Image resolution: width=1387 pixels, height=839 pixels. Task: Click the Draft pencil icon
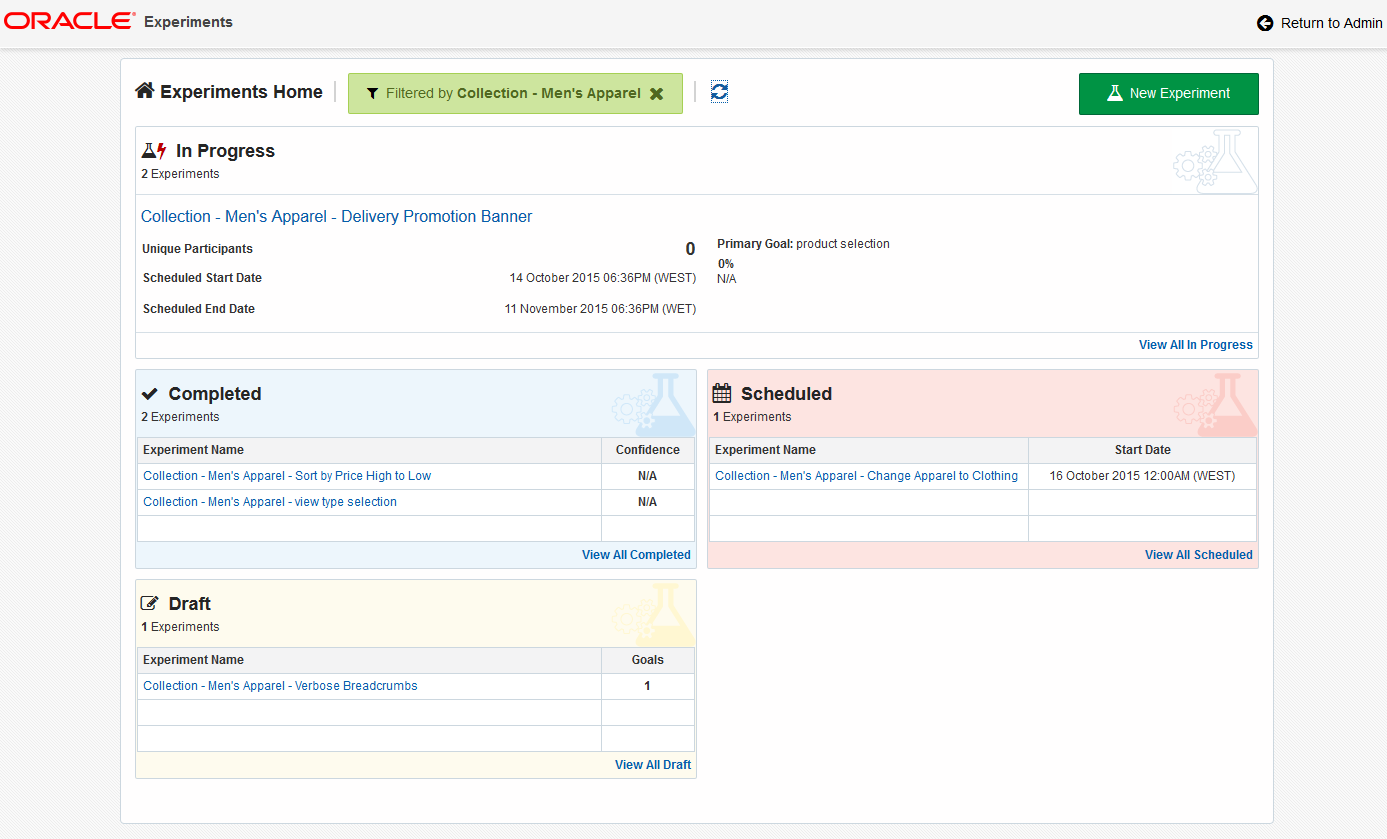[x=150, y=604]
